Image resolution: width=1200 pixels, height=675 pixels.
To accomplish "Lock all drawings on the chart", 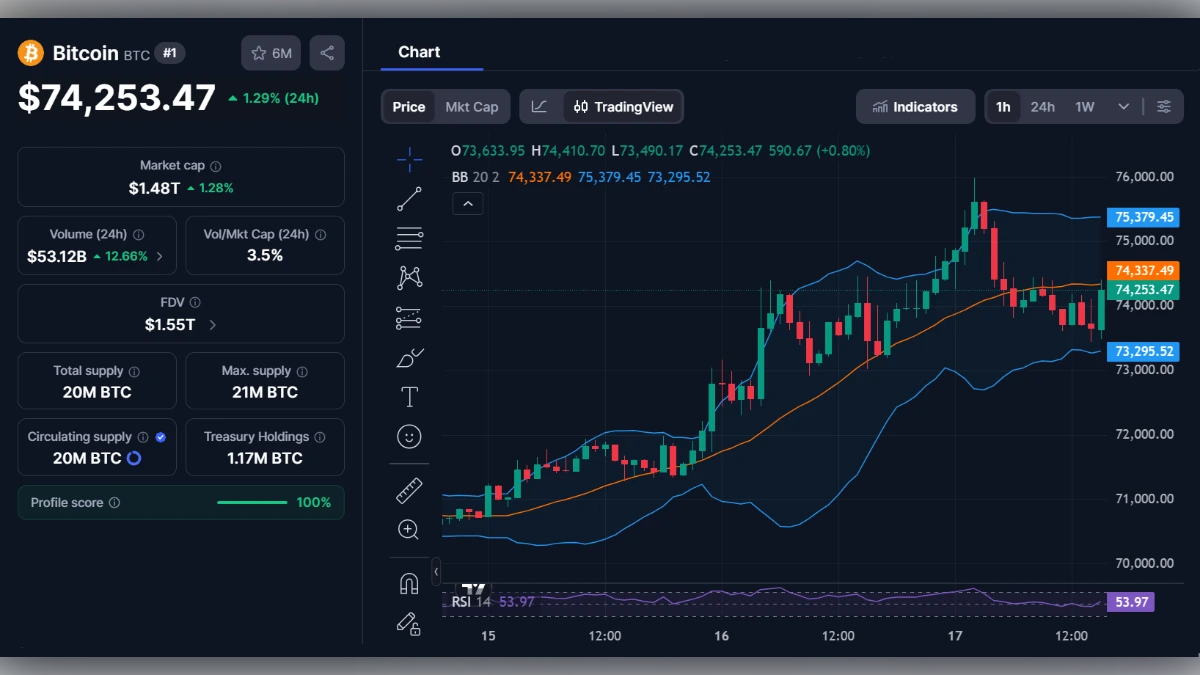I will (409, 624).
